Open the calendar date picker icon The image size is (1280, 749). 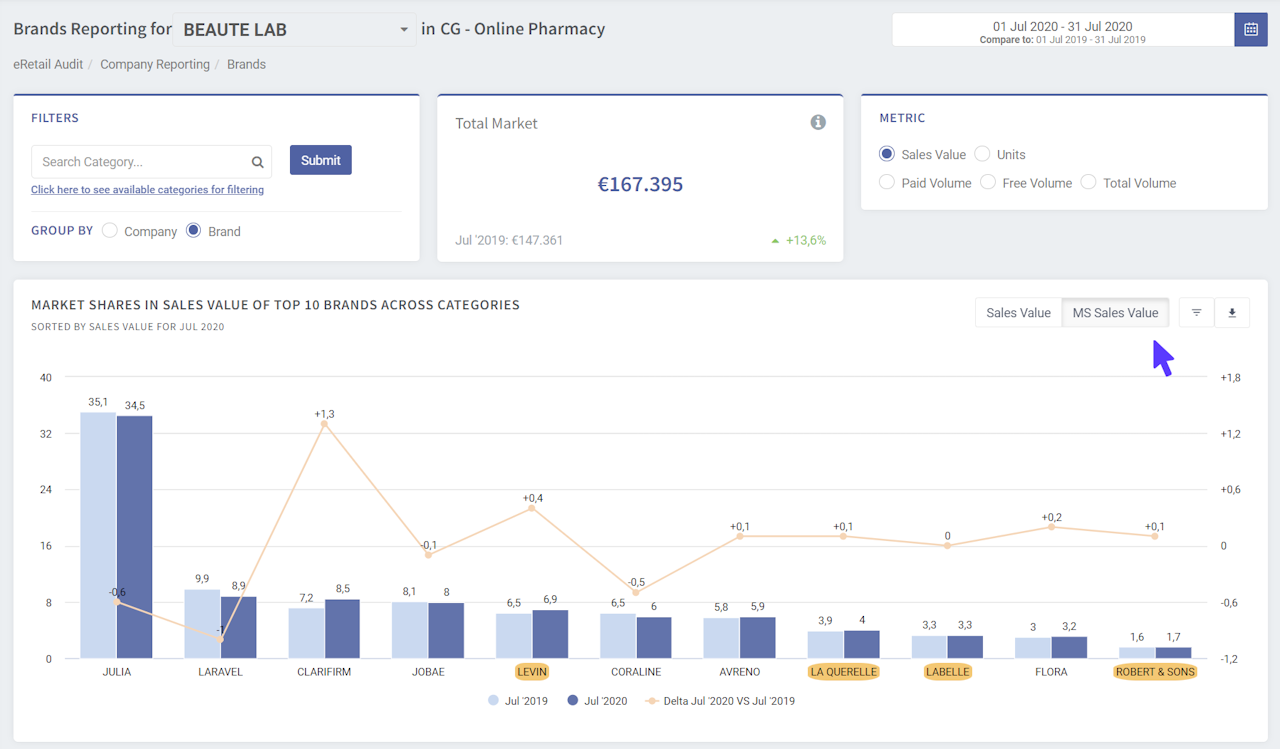1250,30
